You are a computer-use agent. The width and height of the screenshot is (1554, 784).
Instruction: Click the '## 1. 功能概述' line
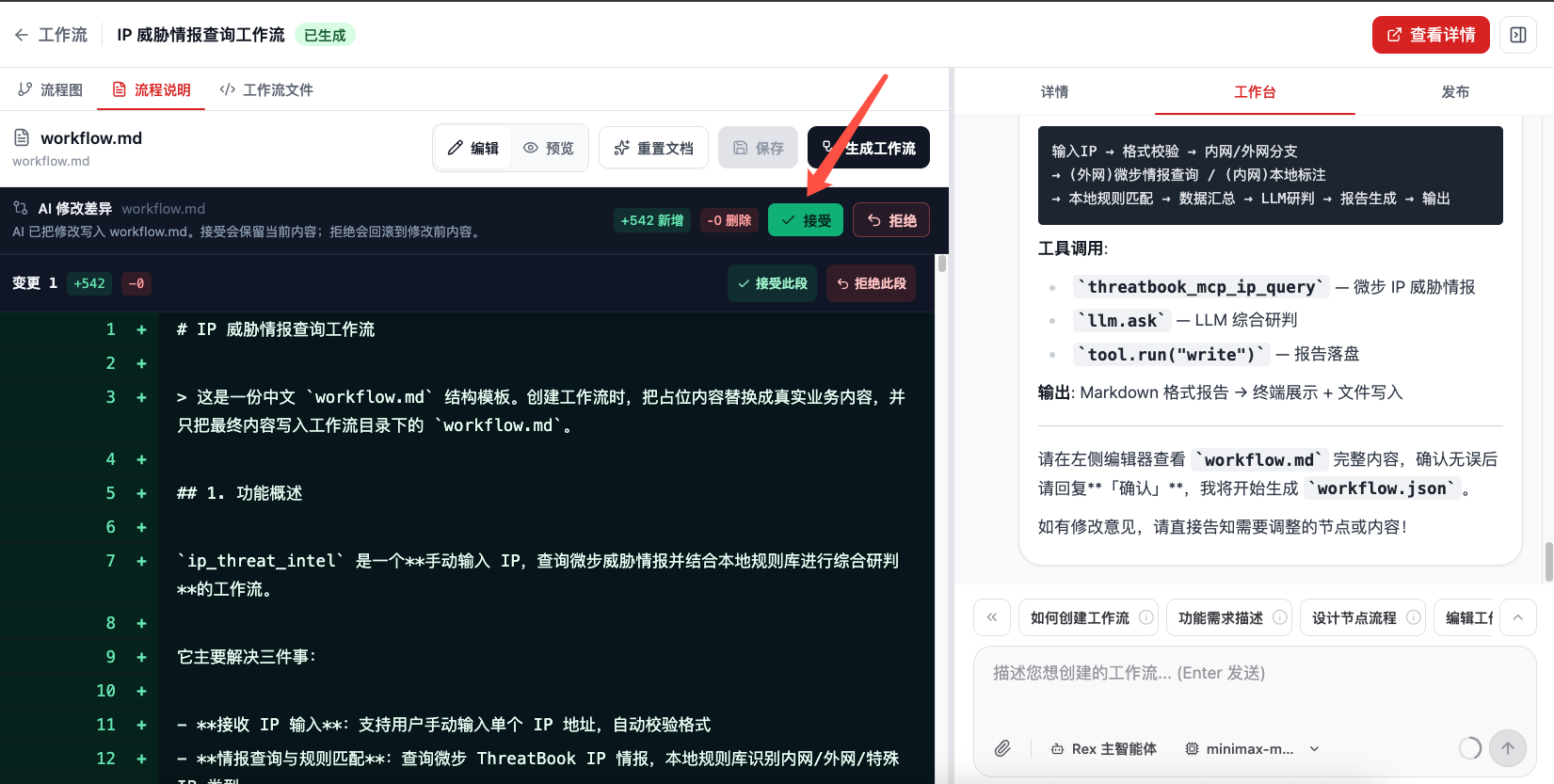240,493
